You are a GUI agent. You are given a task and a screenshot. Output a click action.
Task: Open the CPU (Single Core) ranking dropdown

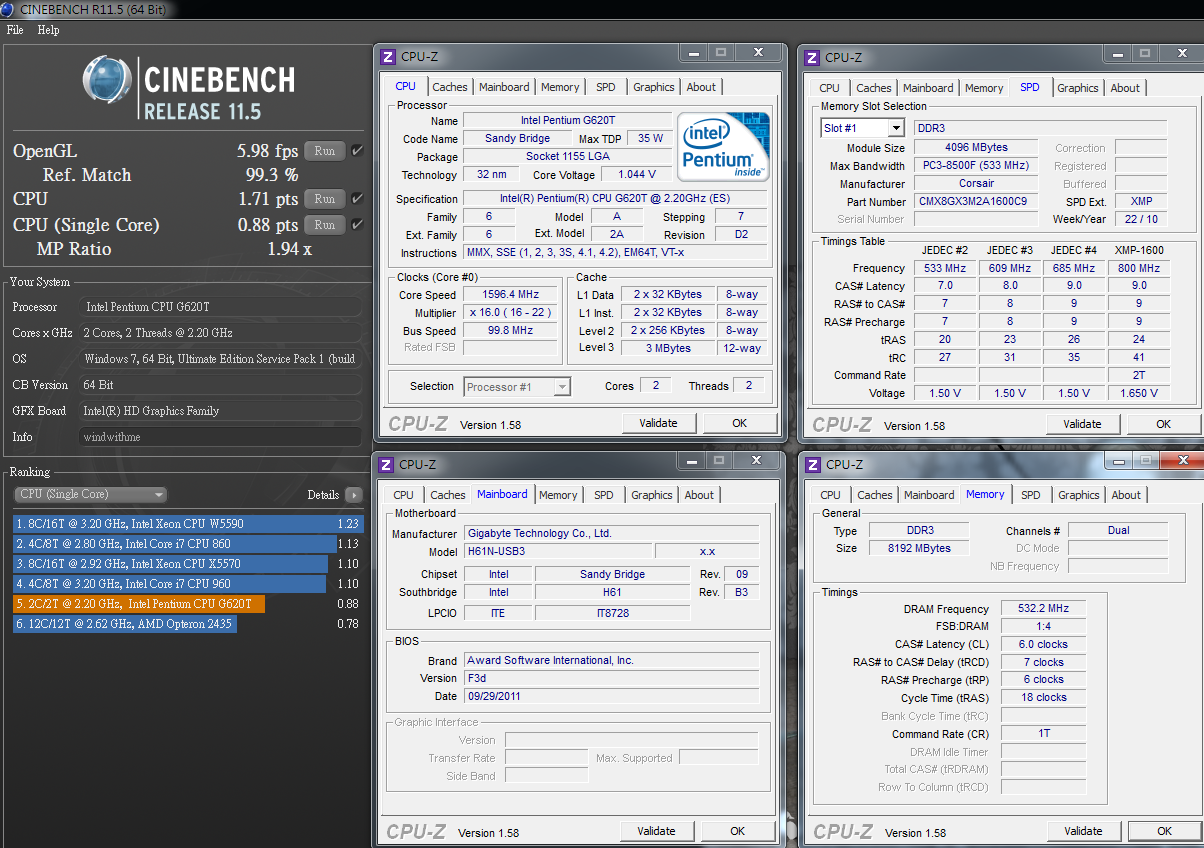90,494
